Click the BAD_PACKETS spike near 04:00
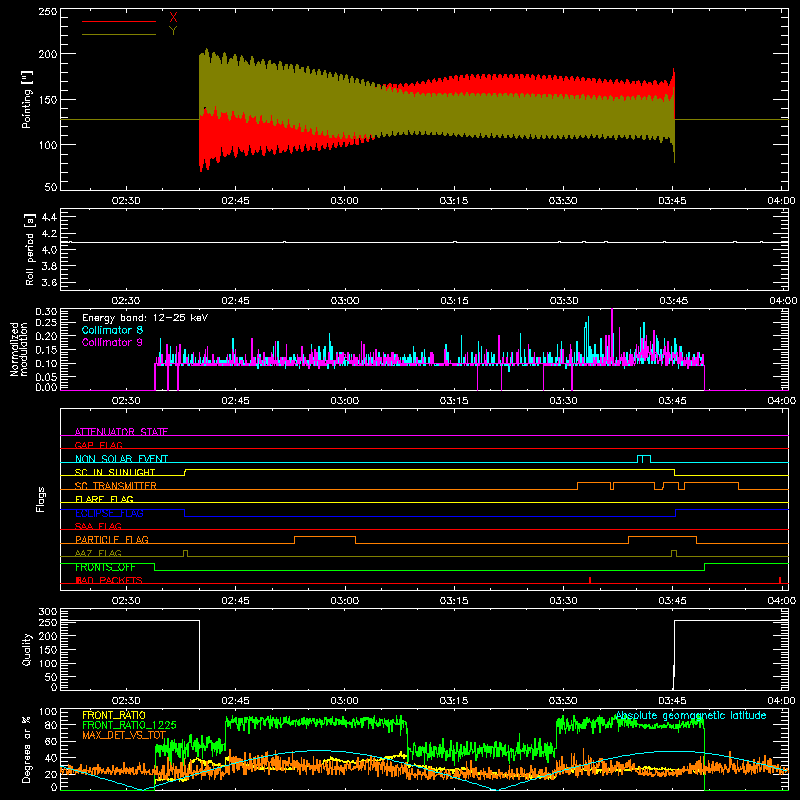 coord(780,580)
